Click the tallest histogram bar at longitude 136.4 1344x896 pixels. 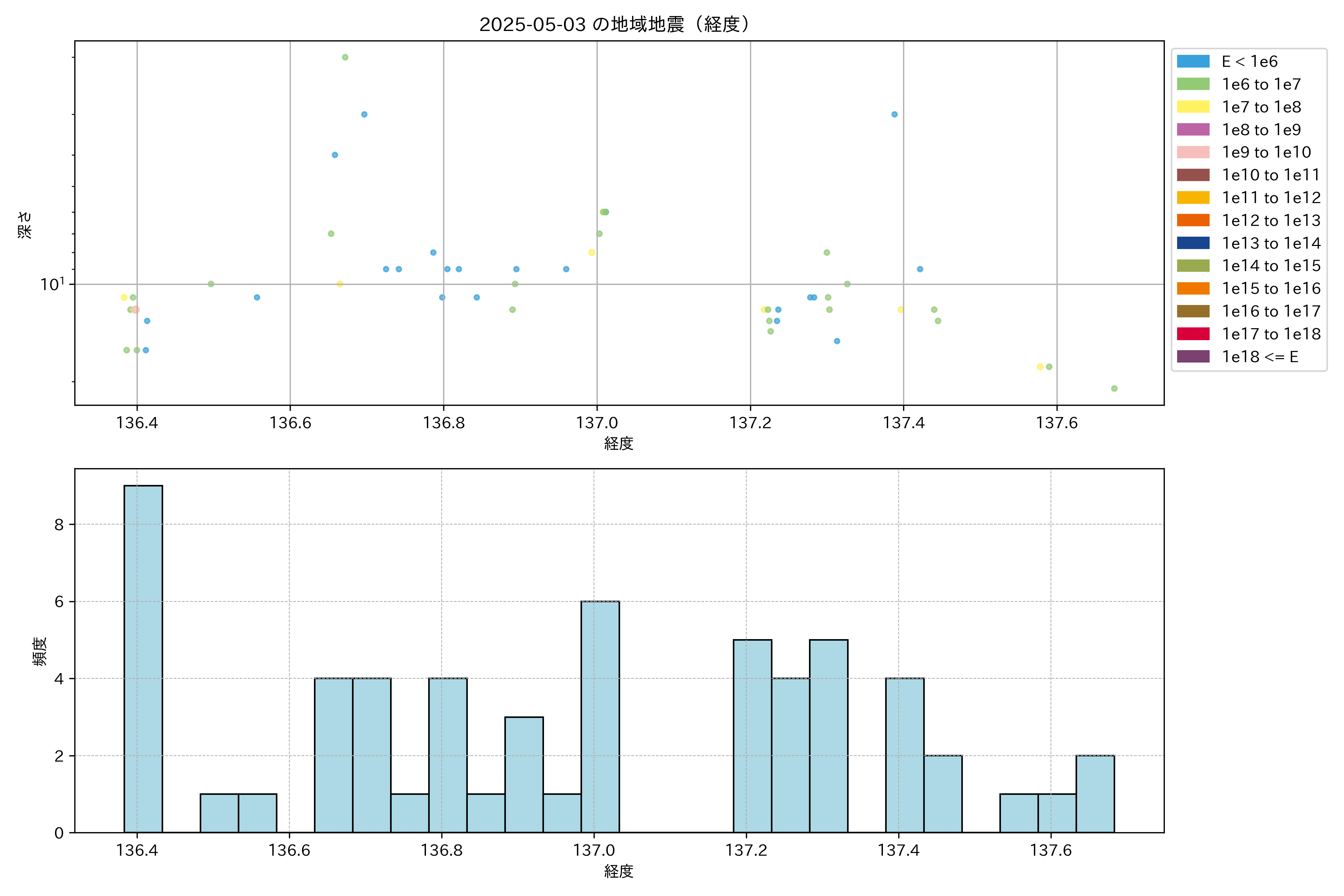(x=143, y=659)
